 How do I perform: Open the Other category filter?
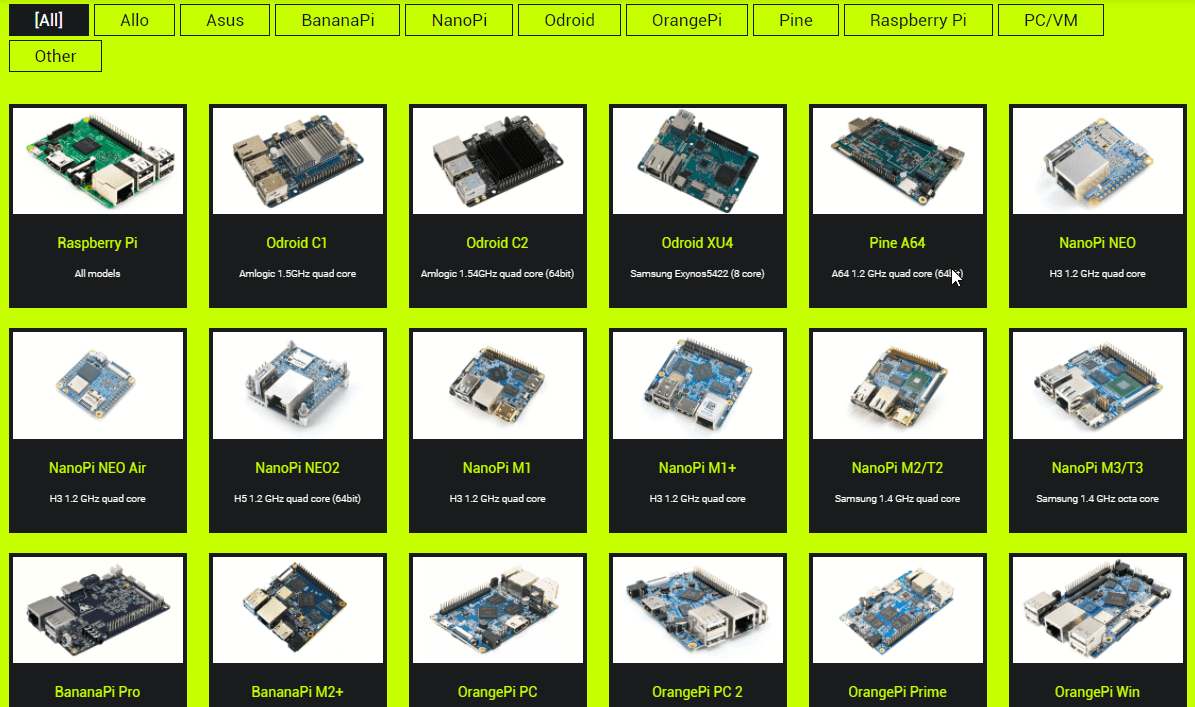click(x=55, y=56)
